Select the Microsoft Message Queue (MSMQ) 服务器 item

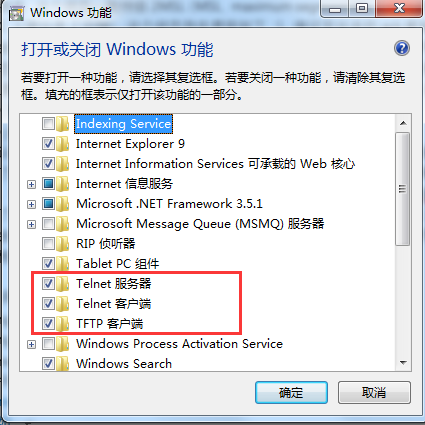pos(200,224)
